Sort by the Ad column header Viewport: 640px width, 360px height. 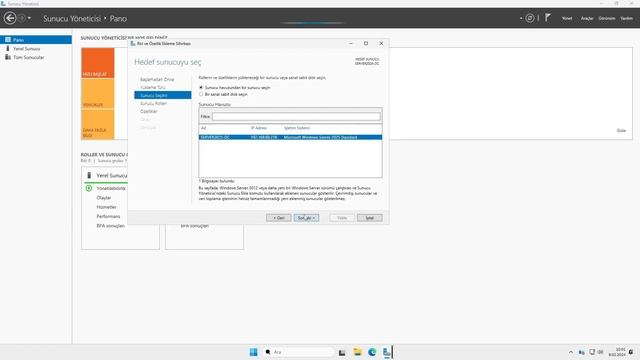click(203, 128)
